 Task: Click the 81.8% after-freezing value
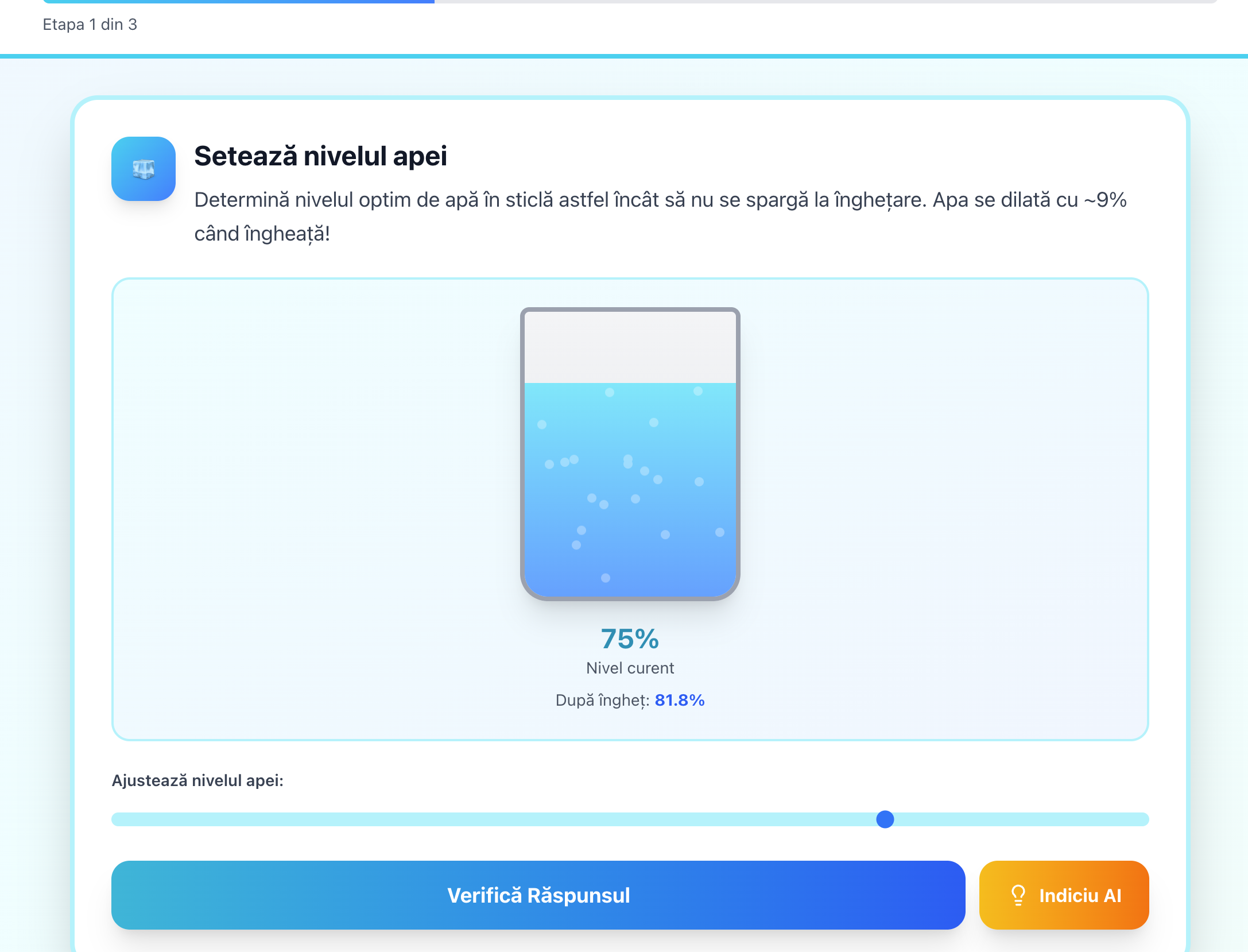click(x=679, y=701)
